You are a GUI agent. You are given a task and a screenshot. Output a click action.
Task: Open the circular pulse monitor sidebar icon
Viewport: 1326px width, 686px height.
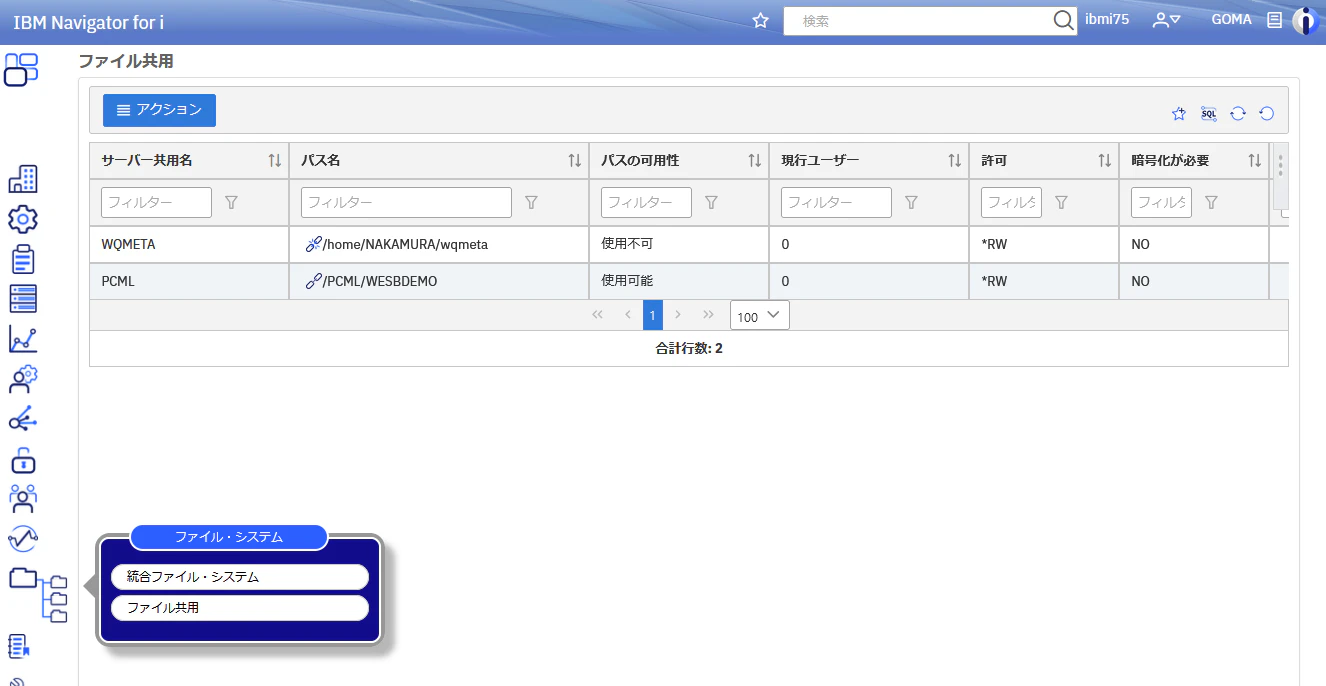pyautogui.click(x=22, y=539)
